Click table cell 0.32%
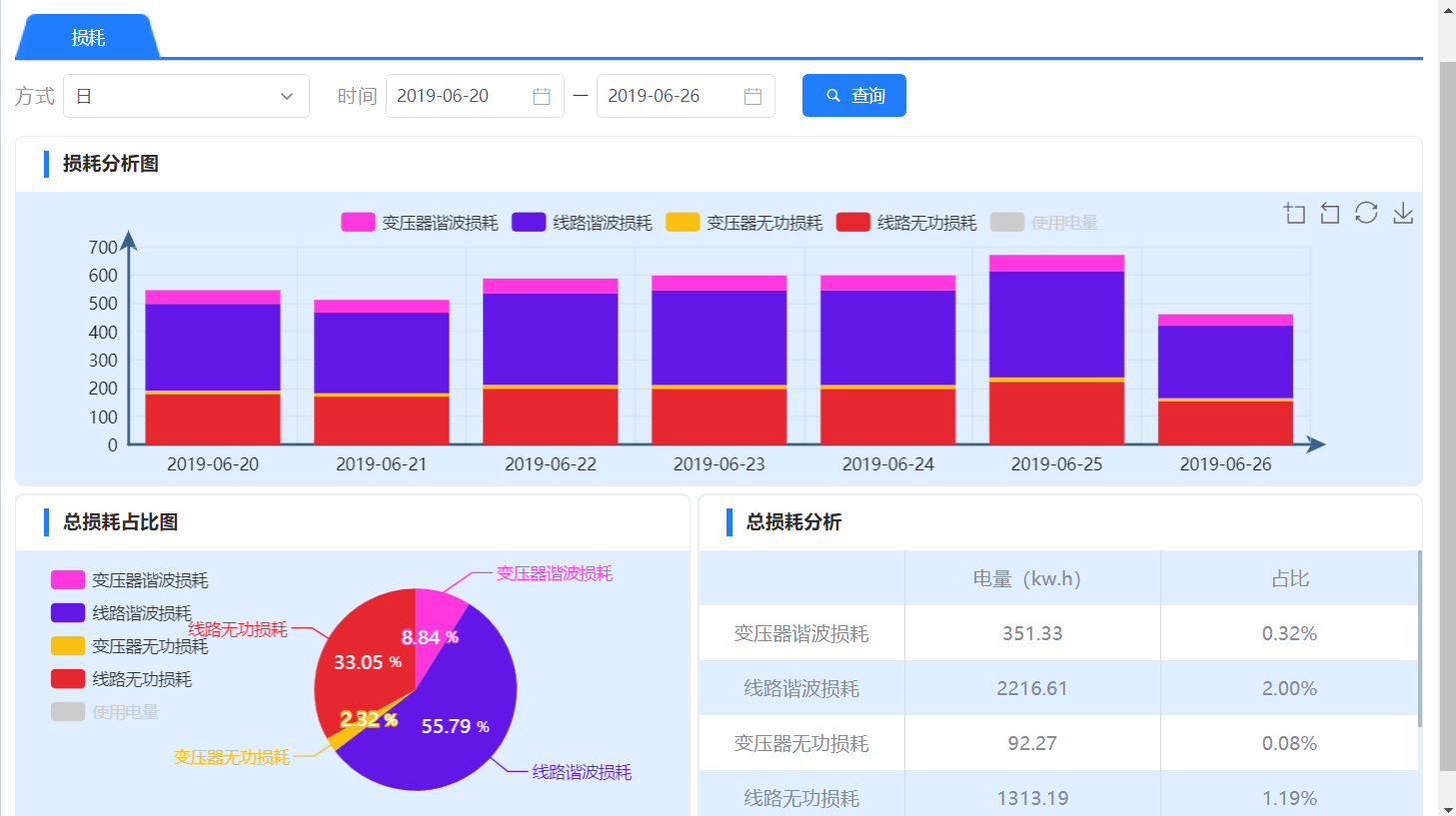 pos(1289,634)
